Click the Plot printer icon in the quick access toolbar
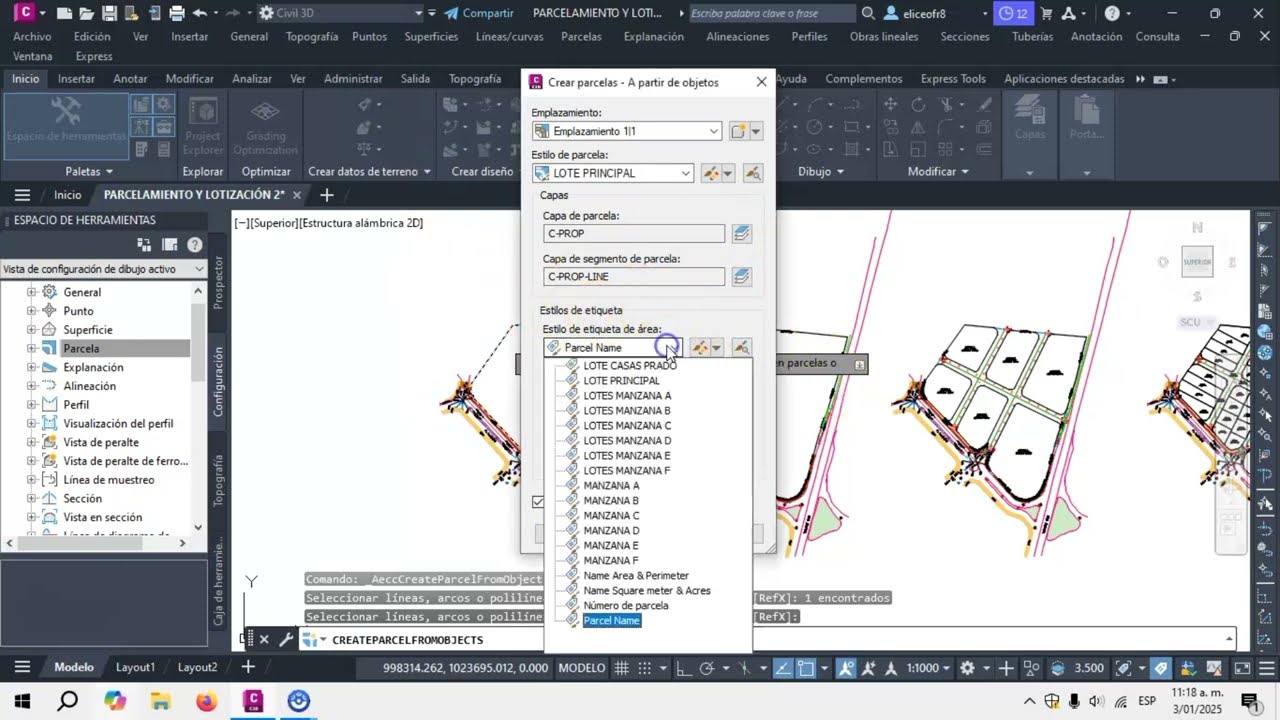Image resolution: width=1280 pixels, height=720 pixels. 177,13
